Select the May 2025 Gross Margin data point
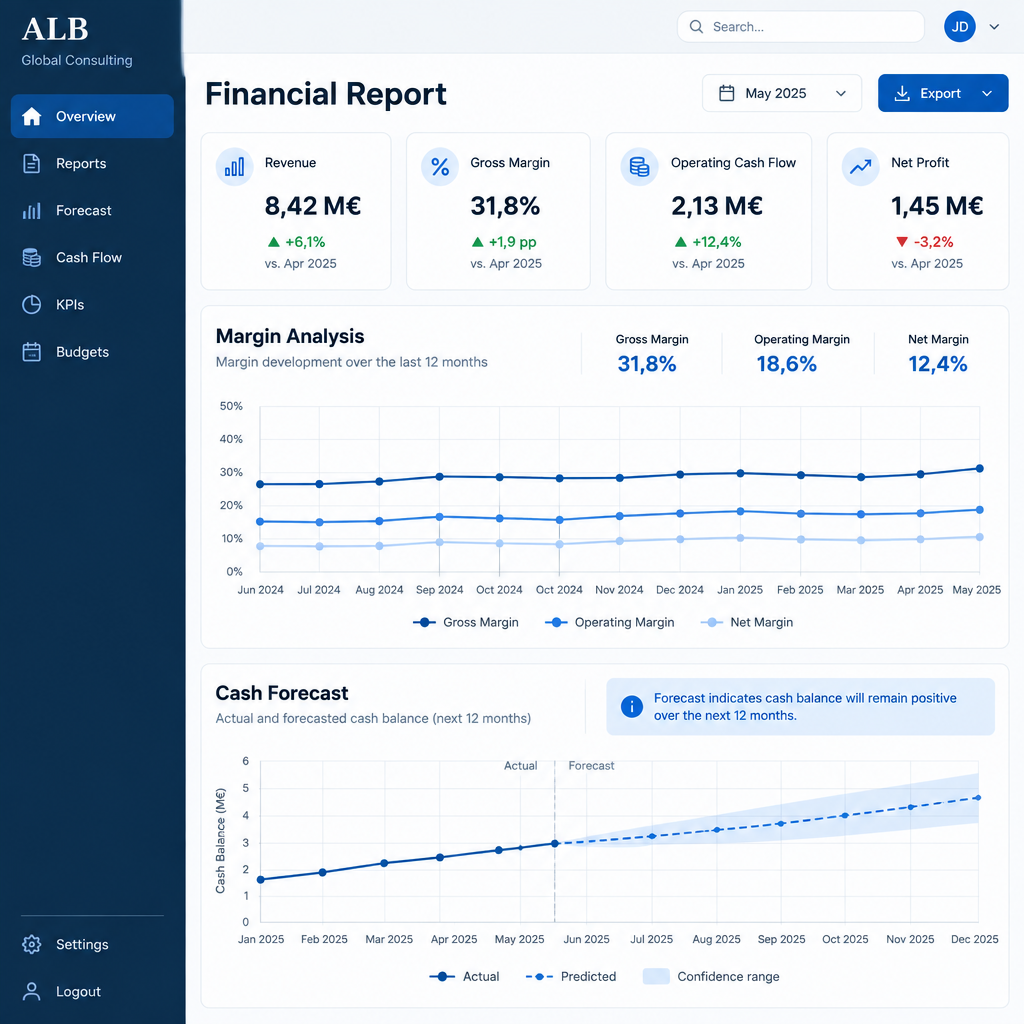Screen dimensions: 1024x1024 coord(980,468)
